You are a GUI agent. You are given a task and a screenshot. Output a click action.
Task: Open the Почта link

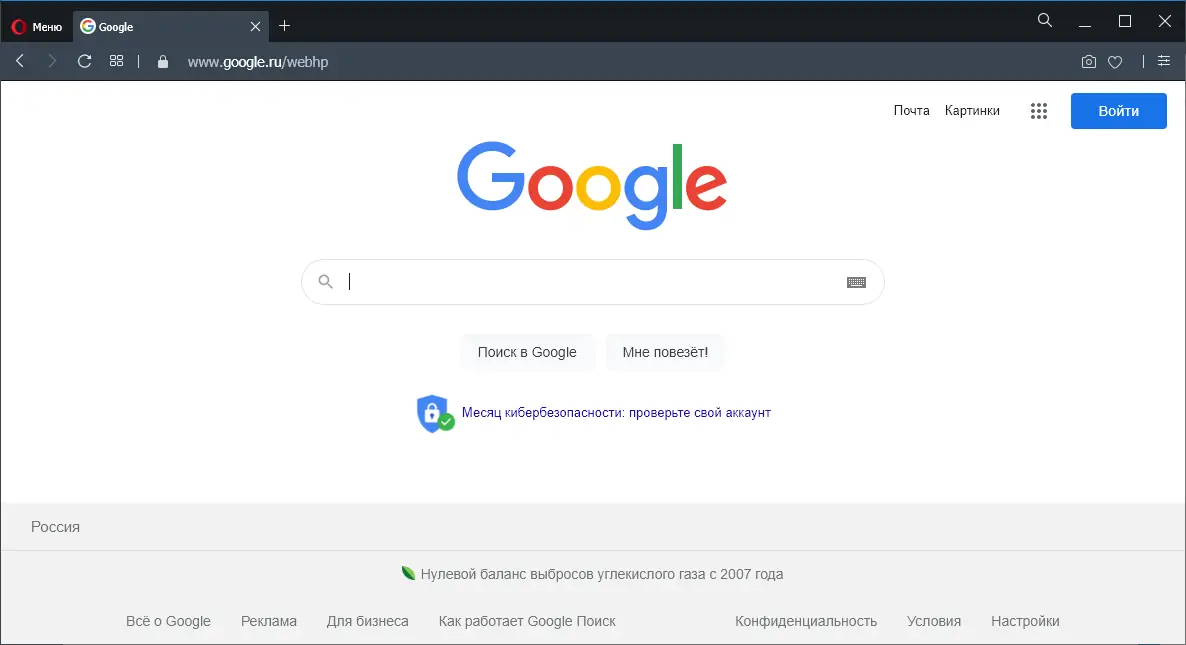[911, 110]
